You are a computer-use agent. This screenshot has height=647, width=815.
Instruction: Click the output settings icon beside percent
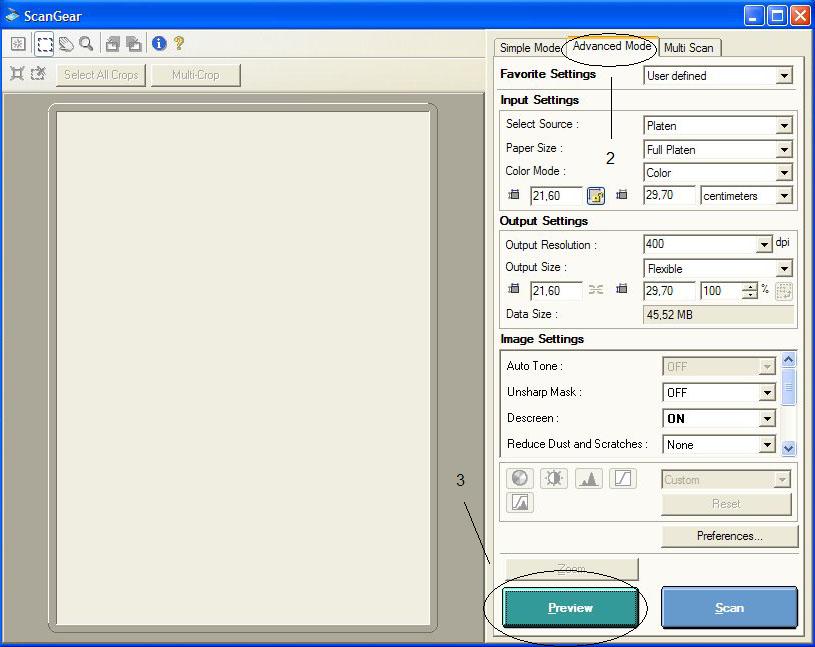point(783,291)
